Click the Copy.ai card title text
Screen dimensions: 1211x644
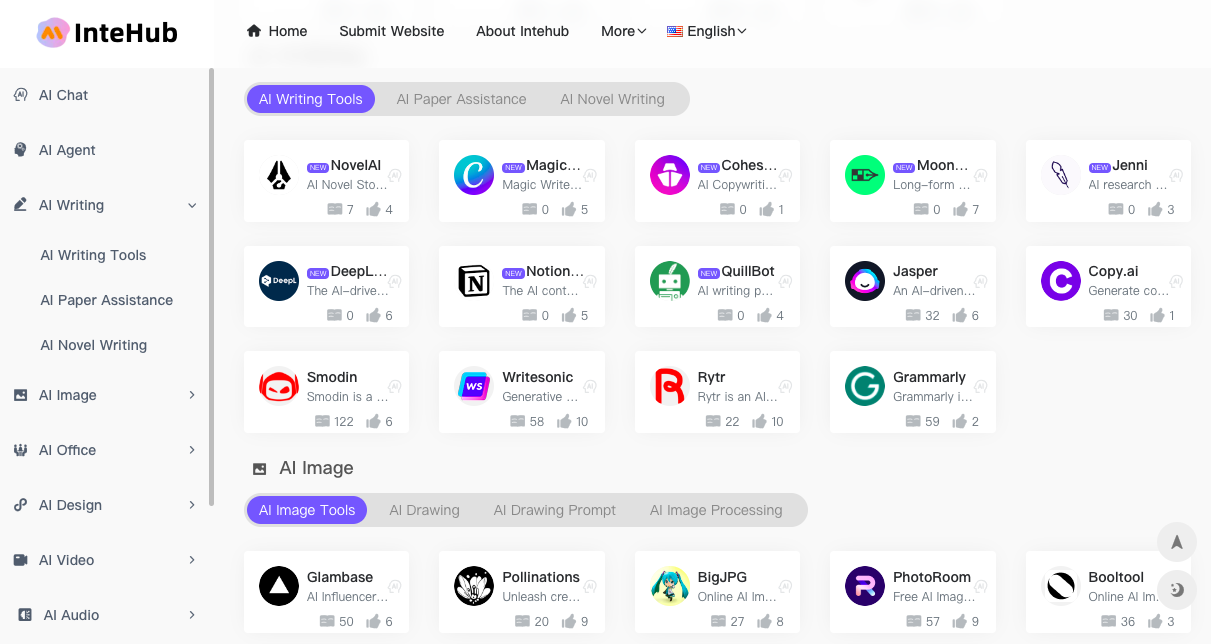tap(1113, 271)
